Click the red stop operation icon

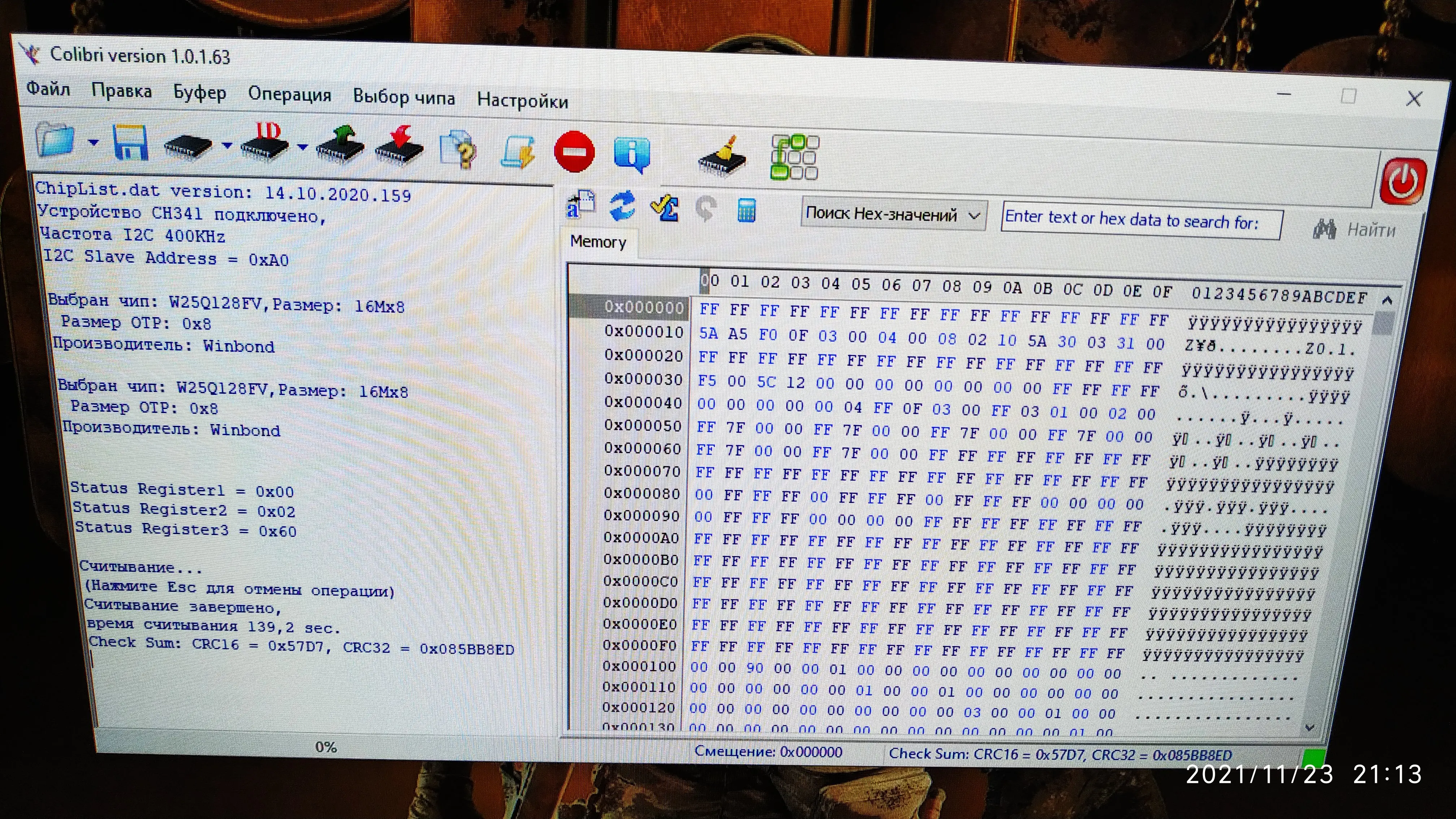(574, 151)
